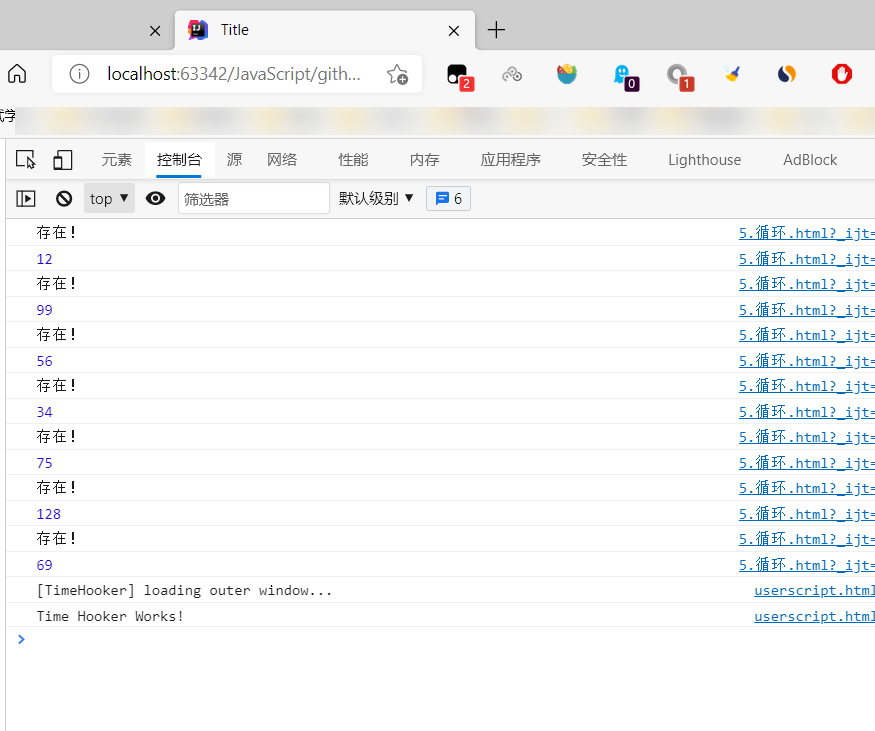Toggle device emulation mode icon
The width and height of the screenshot is (875, 731).
tap(63, 160)
